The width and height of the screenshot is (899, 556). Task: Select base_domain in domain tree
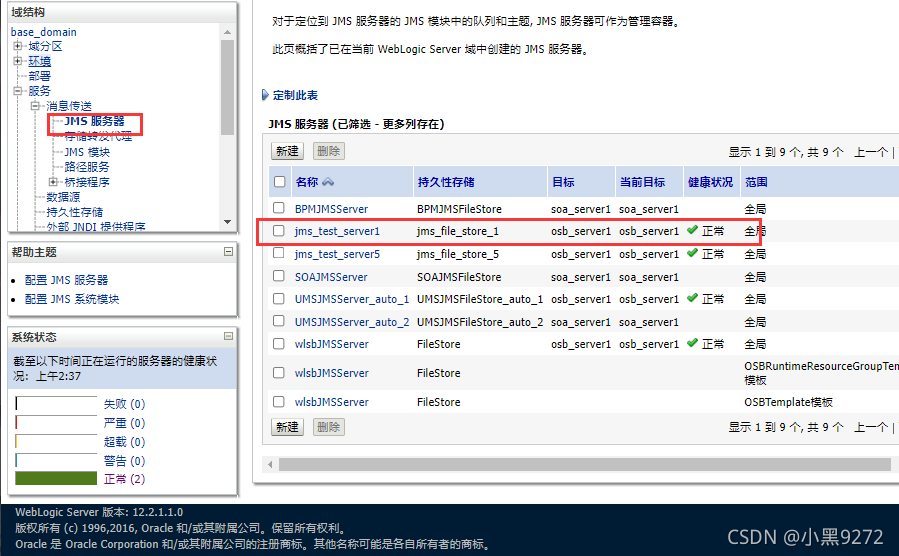[x=44, y=32]
